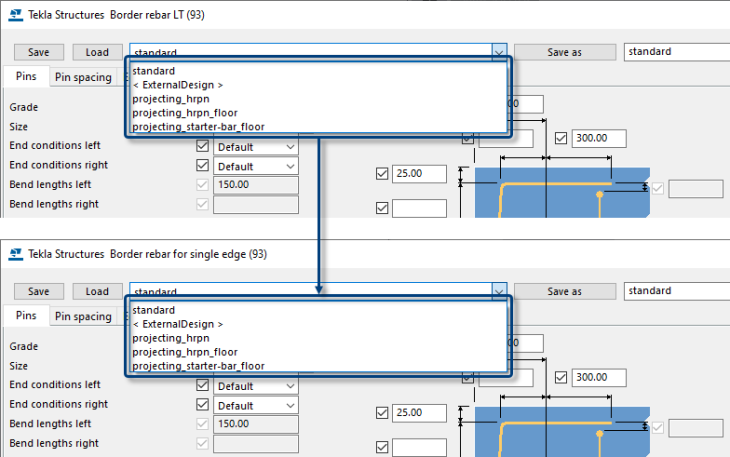The image size is (730, 457).
Task: Click Save as button in Border rebar LT window
Action: point(565,52)
